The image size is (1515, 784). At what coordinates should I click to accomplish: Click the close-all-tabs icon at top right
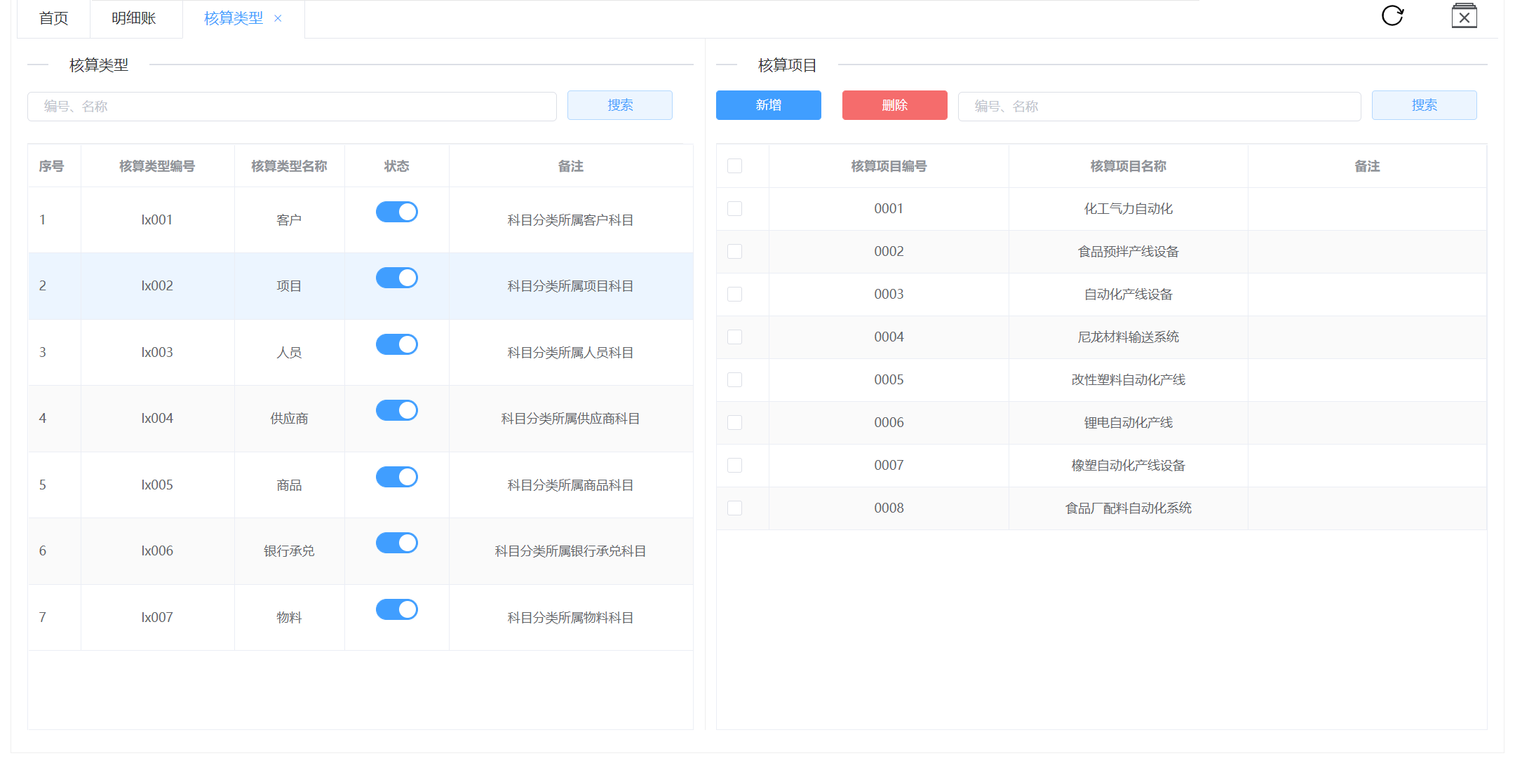click(1464, 16)
